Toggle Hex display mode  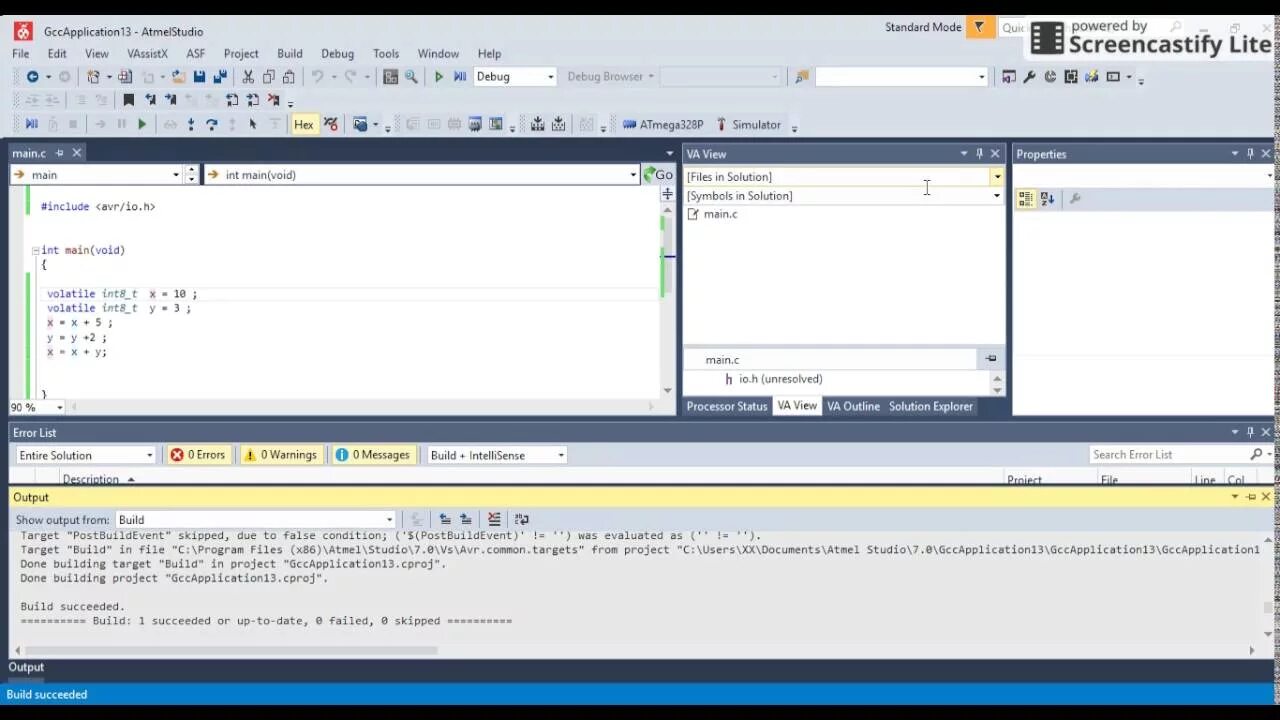point(304,125)
